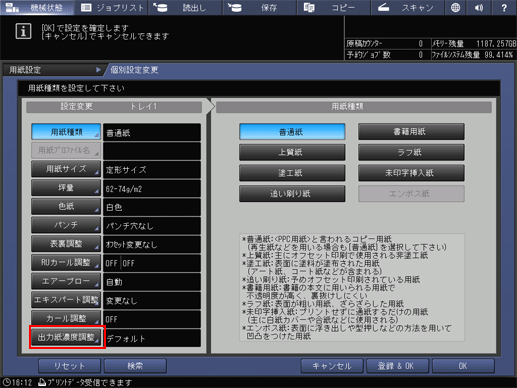Select ラフ紙 paper type

pos(411,153)
